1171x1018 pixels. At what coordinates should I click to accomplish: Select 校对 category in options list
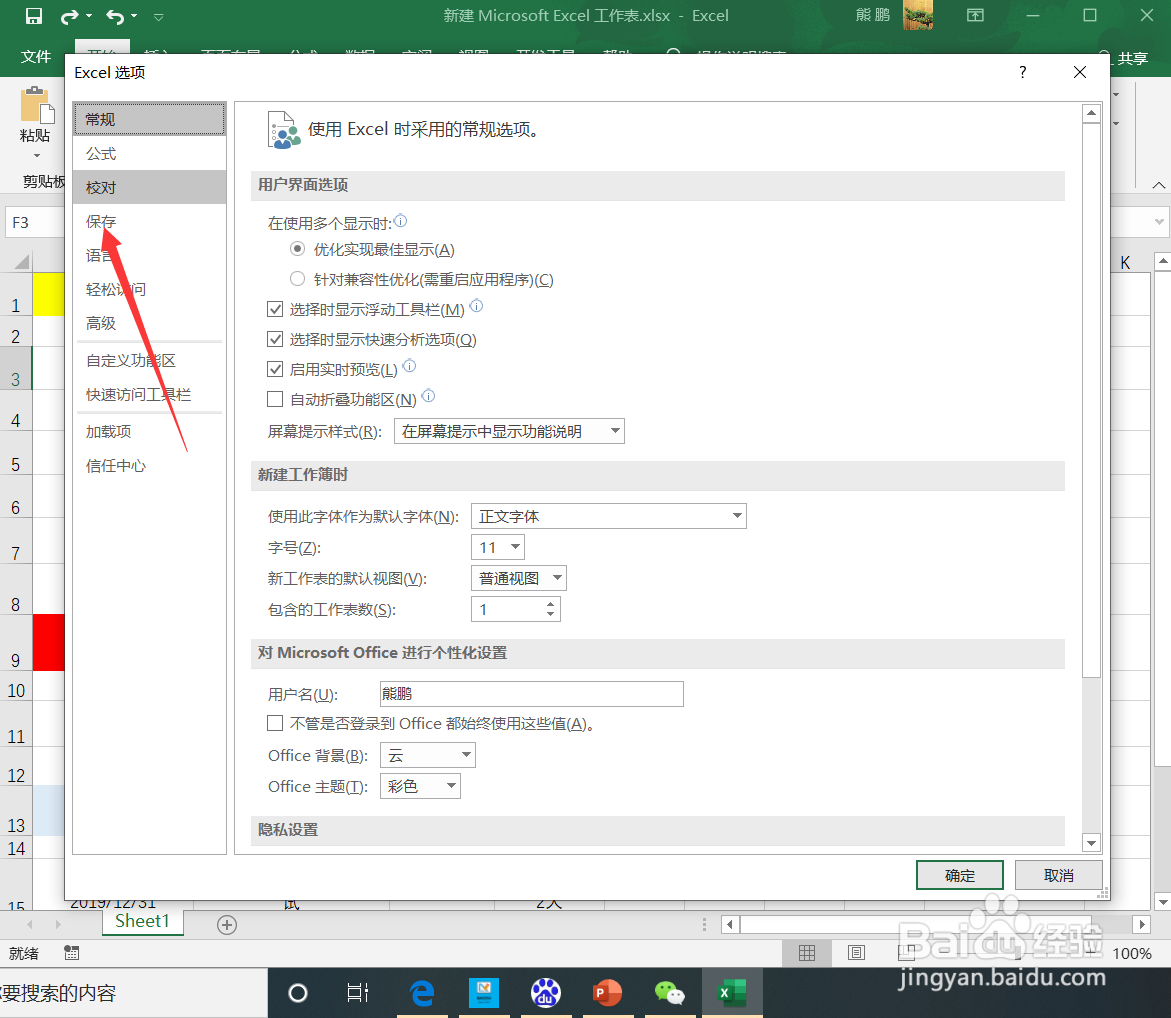pyautogui.click(x=149, y=187)
